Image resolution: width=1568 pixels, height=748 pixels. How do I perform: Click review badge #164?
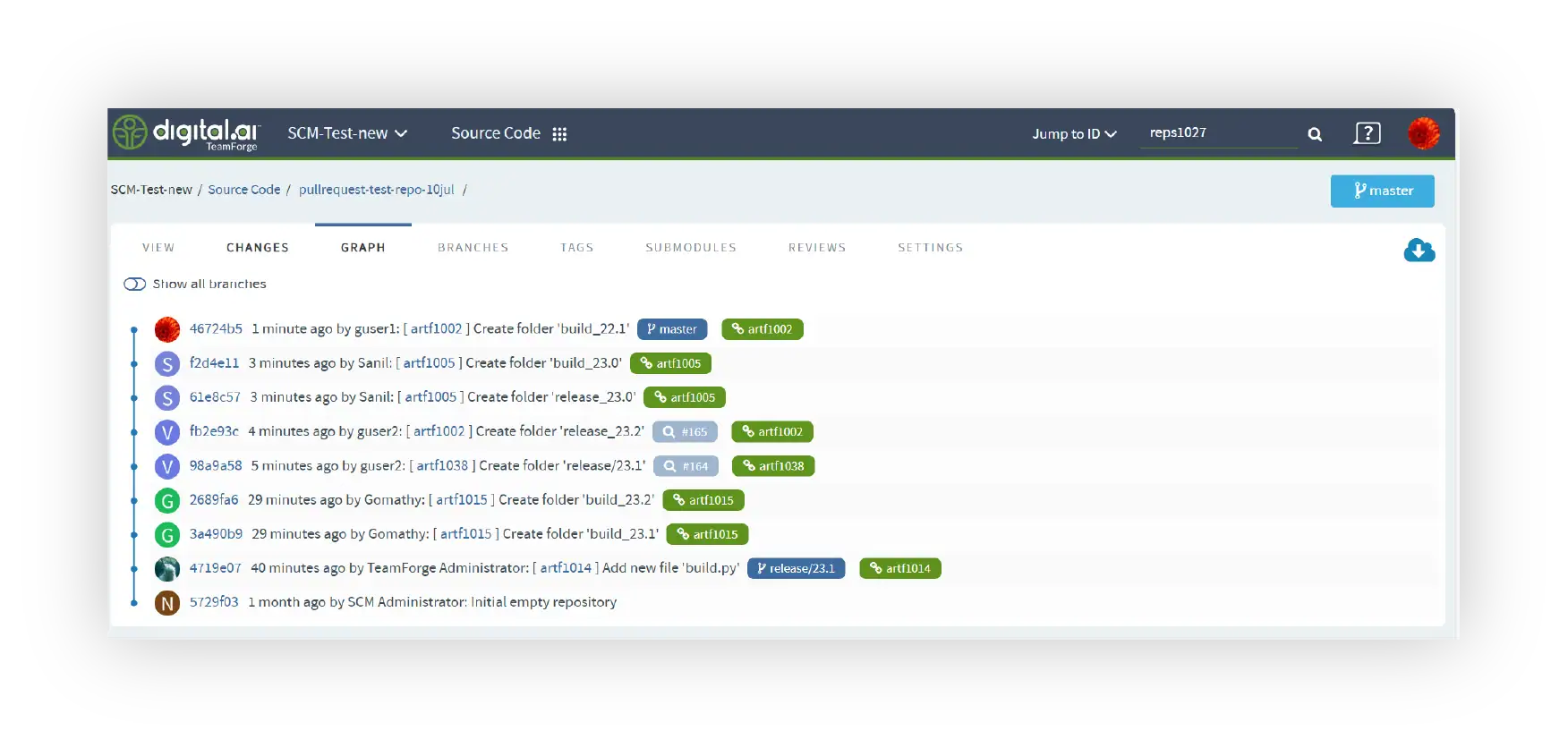tap(686, 466)
